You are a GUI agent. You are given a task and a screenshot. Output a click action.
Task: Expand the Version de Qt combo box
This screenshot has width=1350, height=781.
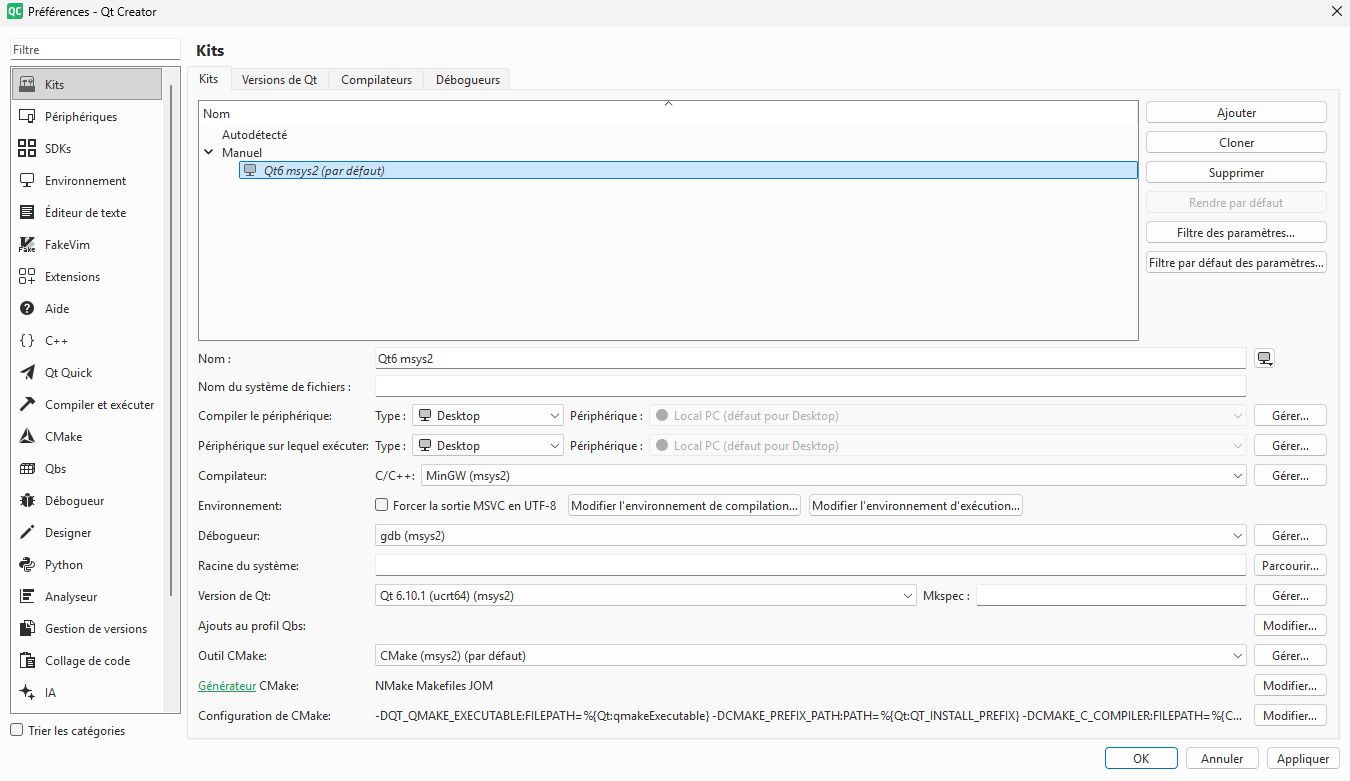(645, 596)
